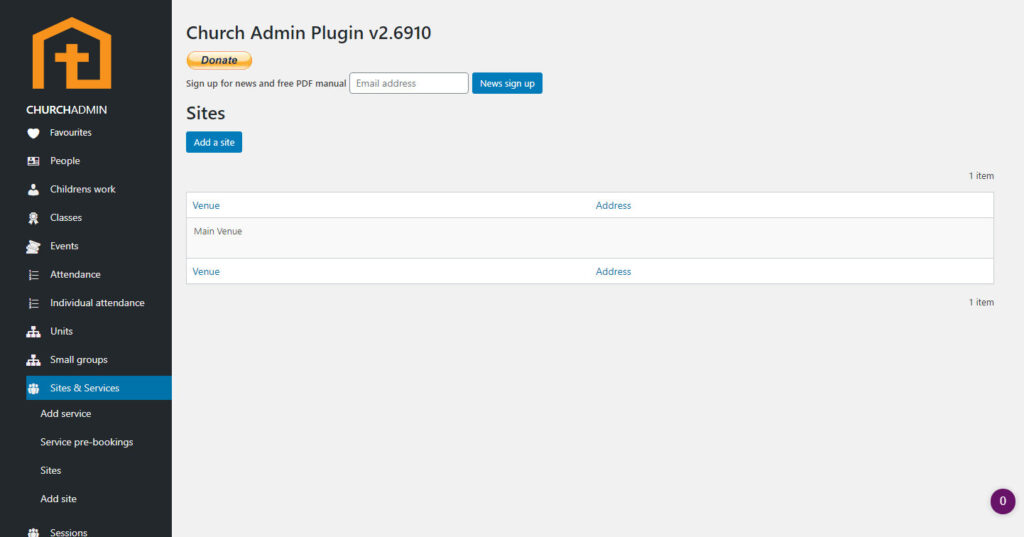1024x537 pixels.
Task: Click the News sign up button
Action: coord(507,83)
